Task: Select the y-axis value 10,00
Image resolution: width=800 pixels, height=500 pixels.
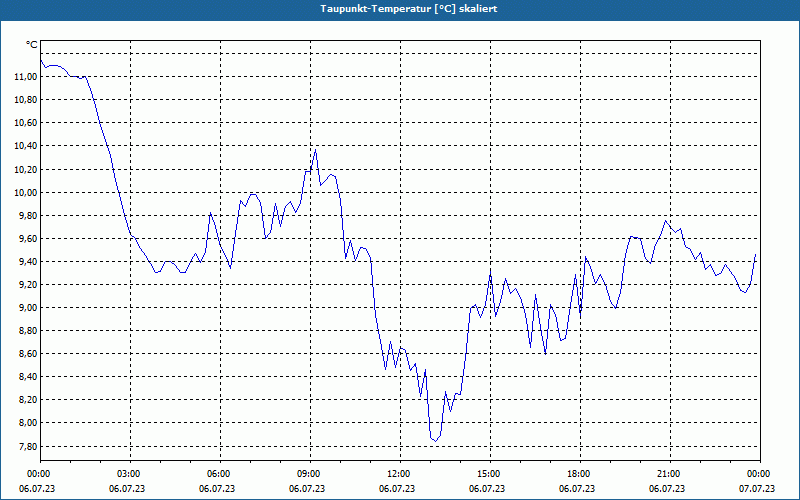Action: pyautogui.click(x=25, y=192)
